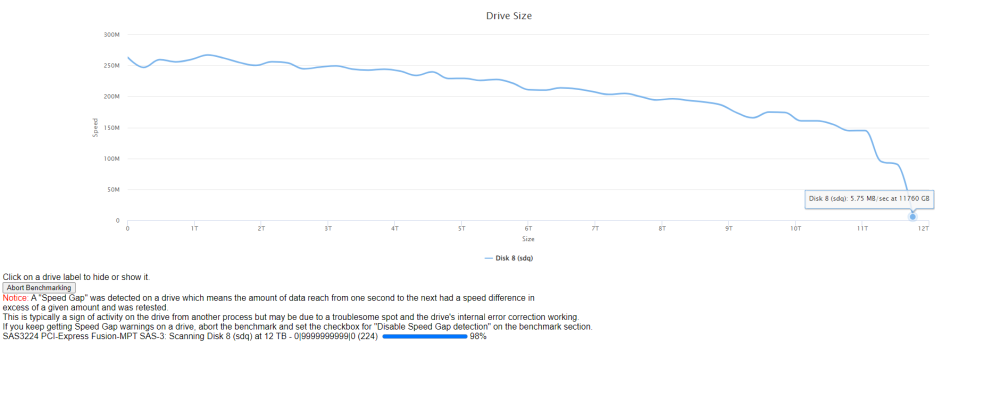Viewport: 1000px width, 403px height.
Task: Click the red Notice text
Action: (x=15, y=298)
